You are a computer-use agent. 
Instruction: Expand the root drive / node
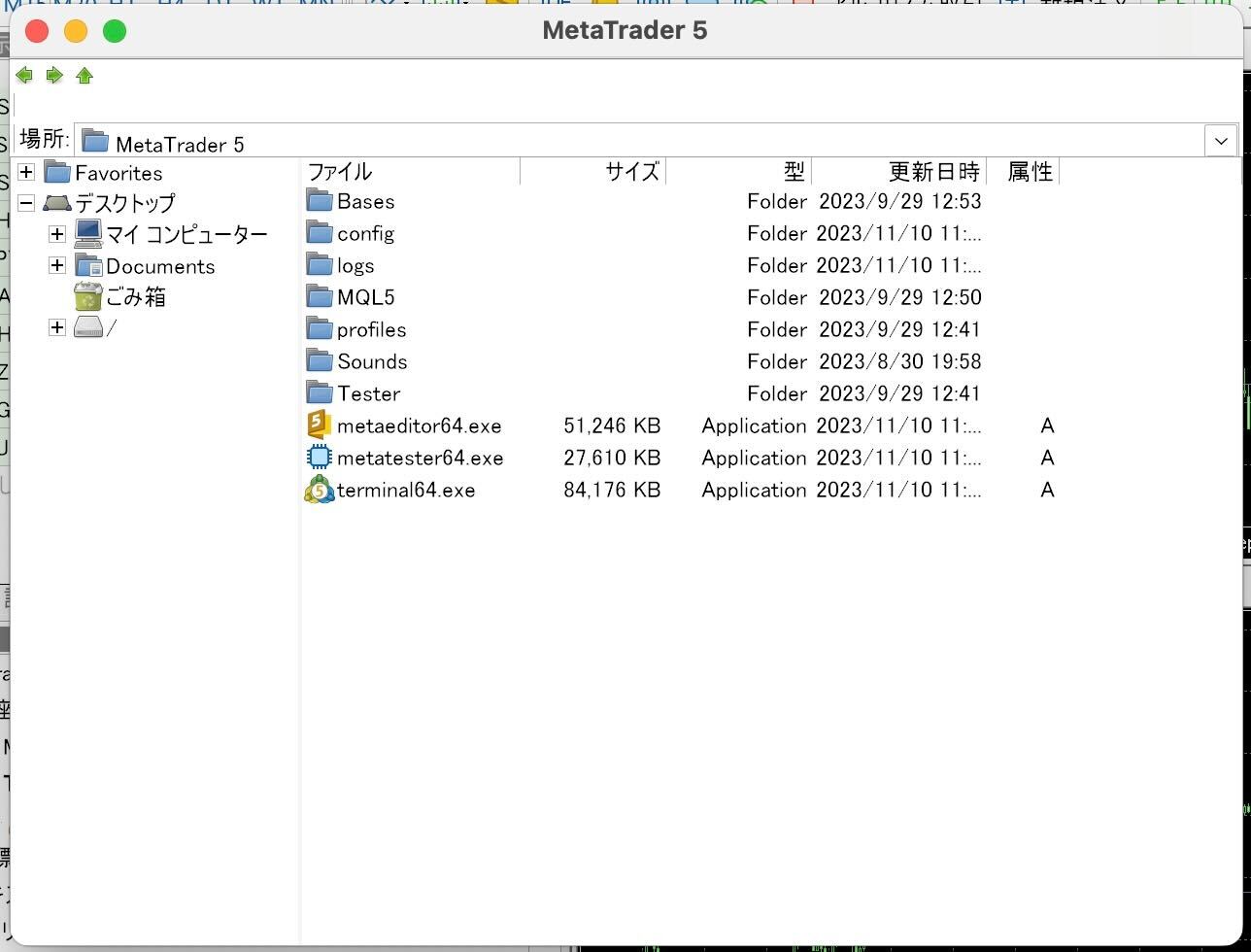pyautogui.click(x=57, y=327)
